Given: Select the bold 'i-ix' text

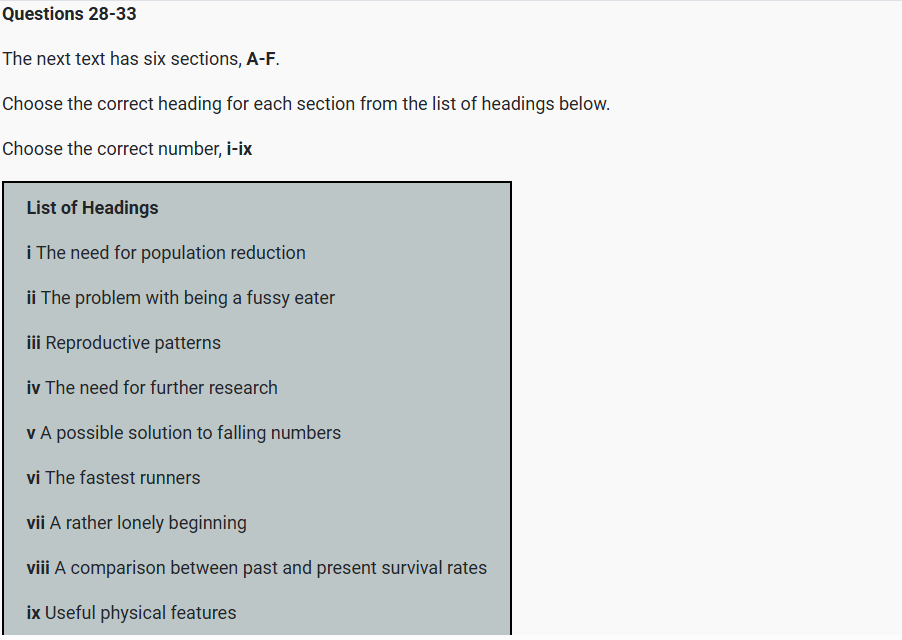Looking at the screenshot, I should pos(239,149).
